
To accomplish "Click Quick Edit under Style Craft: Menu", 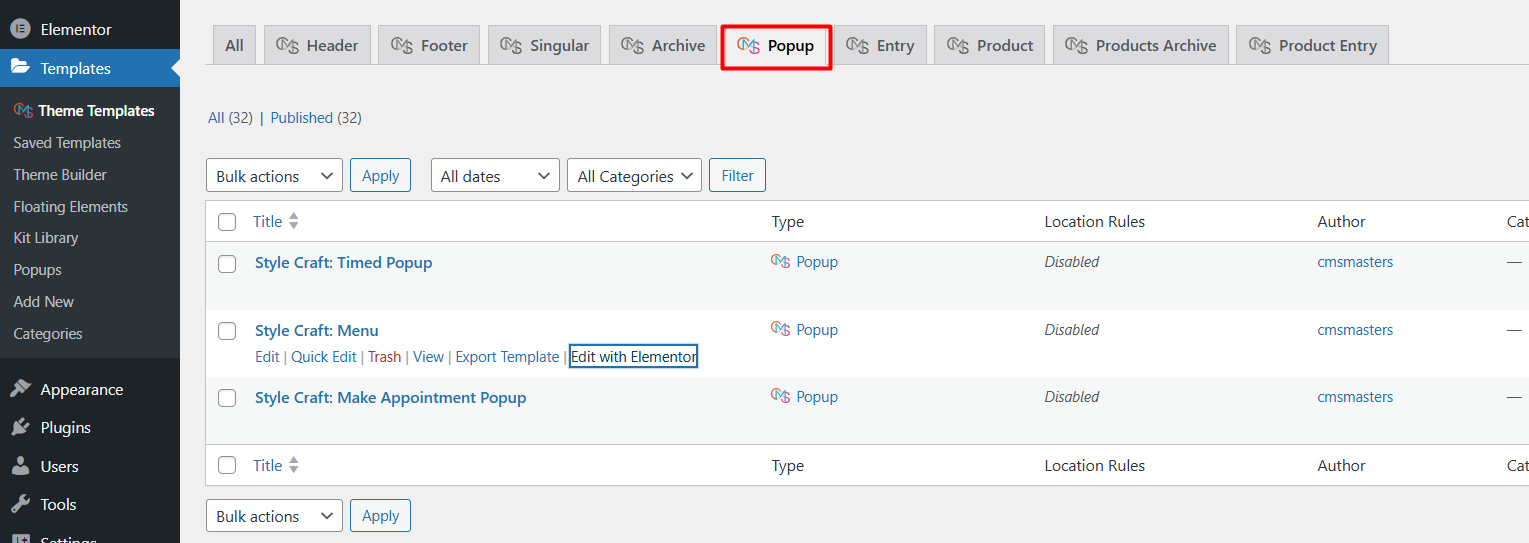I will coord(324,357).
